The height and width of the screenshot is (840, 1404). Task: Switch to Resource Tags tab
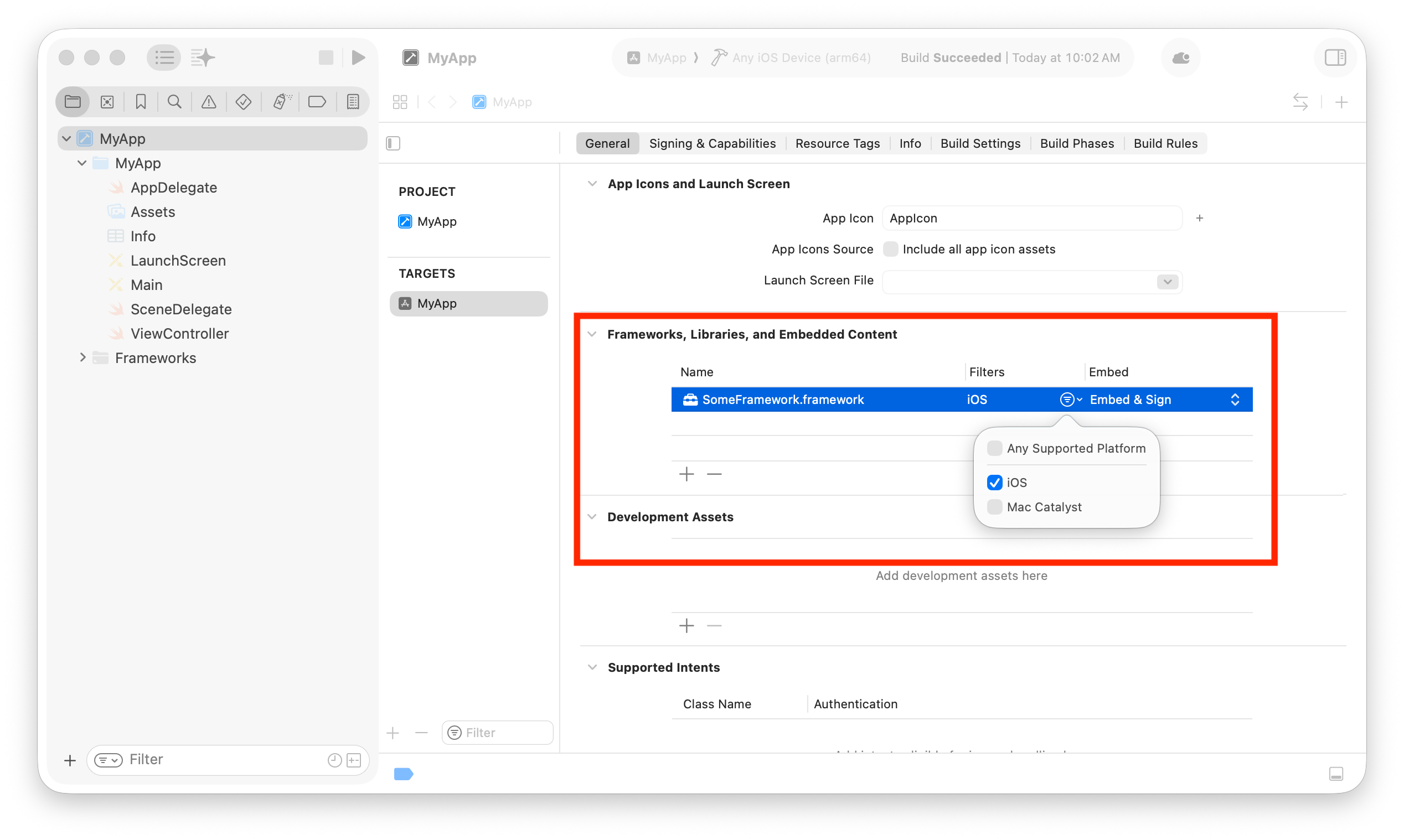[837, 143]
